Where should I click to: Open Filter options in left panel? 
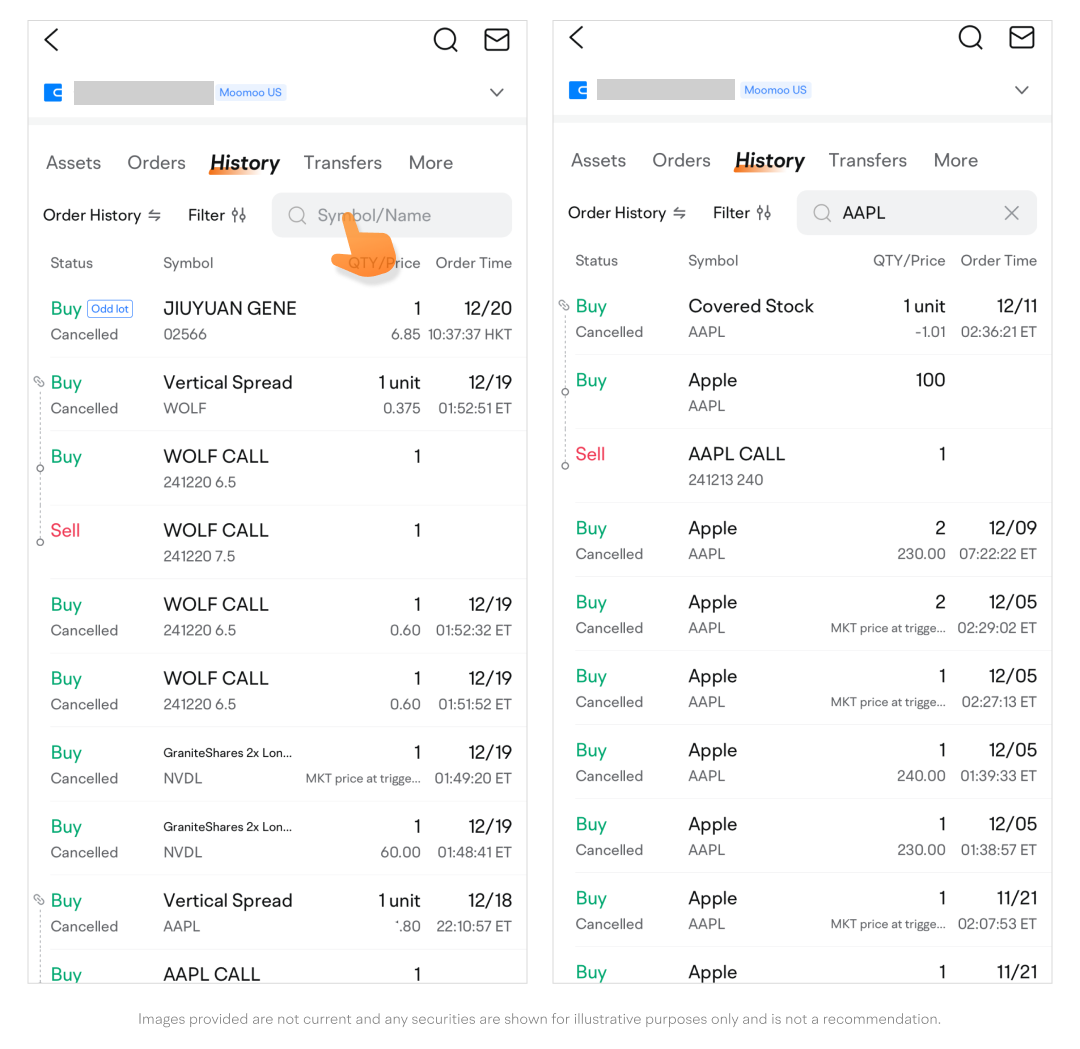pyautogui.click(x=217, y=215)
